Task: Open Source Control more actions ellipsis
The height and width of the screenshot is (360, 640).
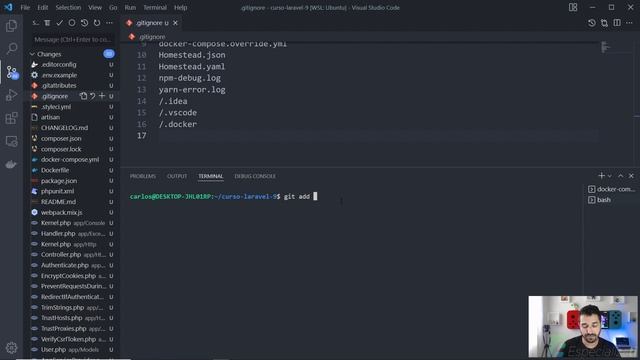Action: (x=109, y=23)
